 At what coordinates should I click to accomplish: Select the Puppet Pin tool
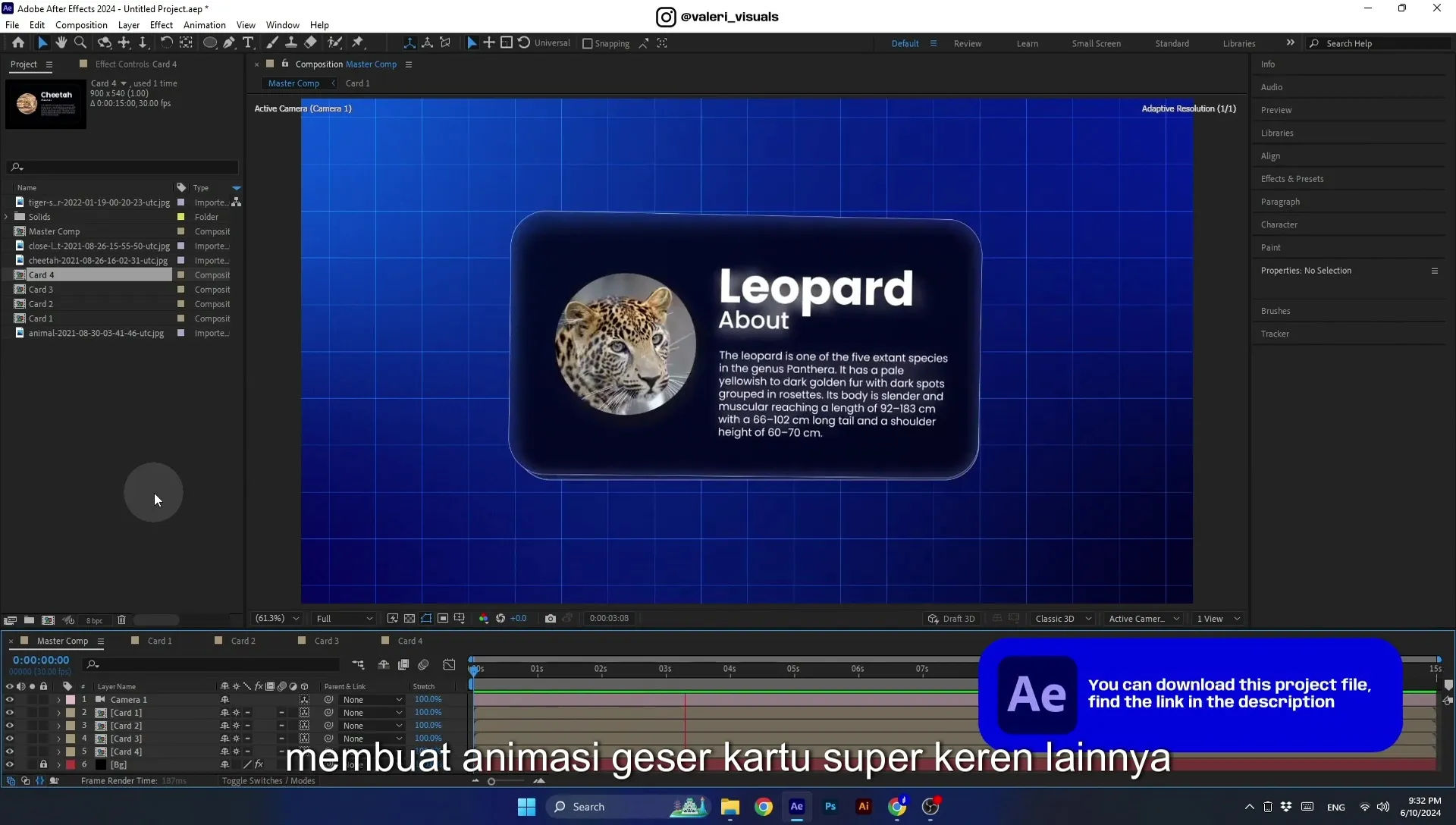click(x=358, y=43)
